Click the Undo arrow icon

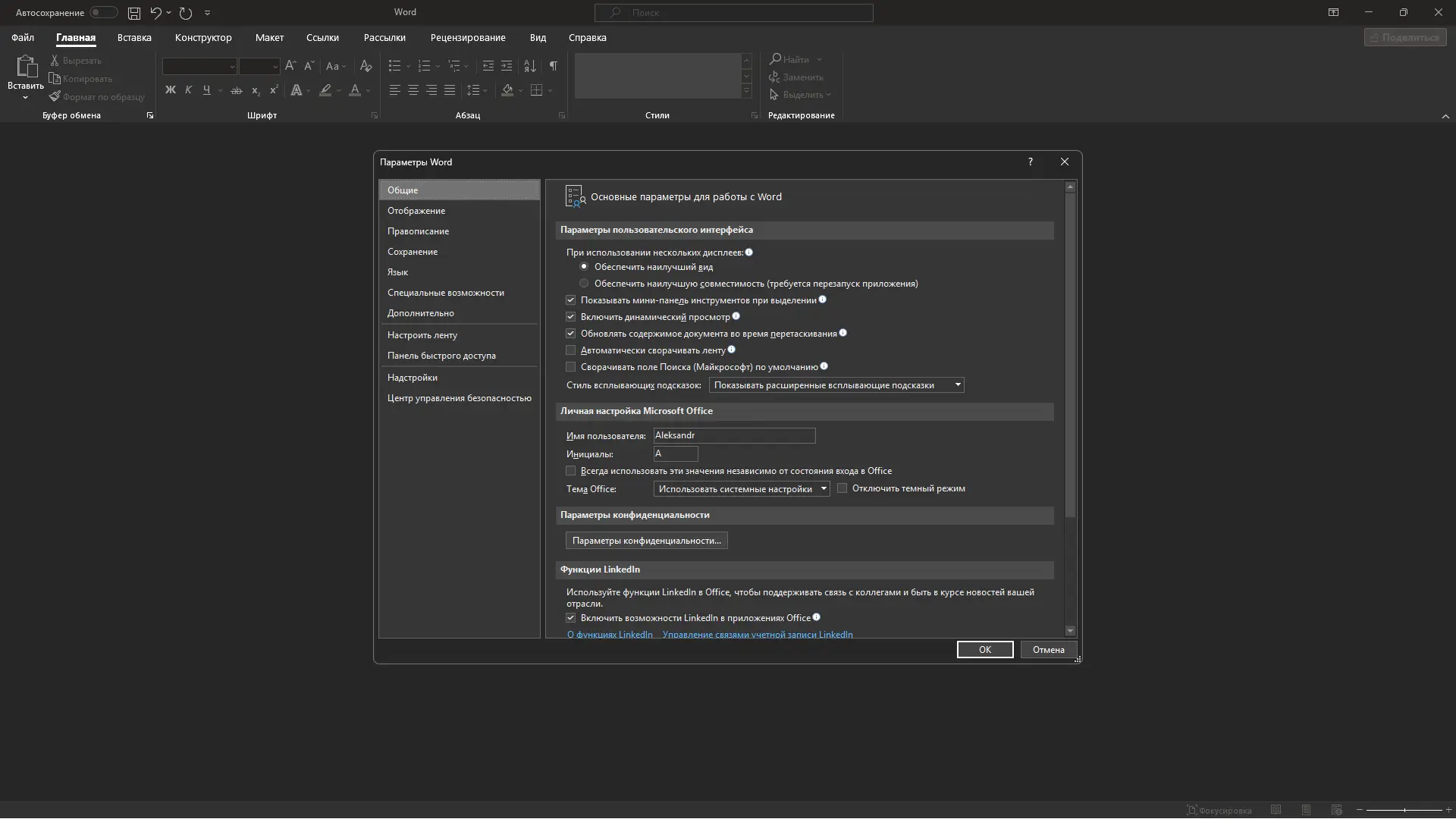[155, 13]
